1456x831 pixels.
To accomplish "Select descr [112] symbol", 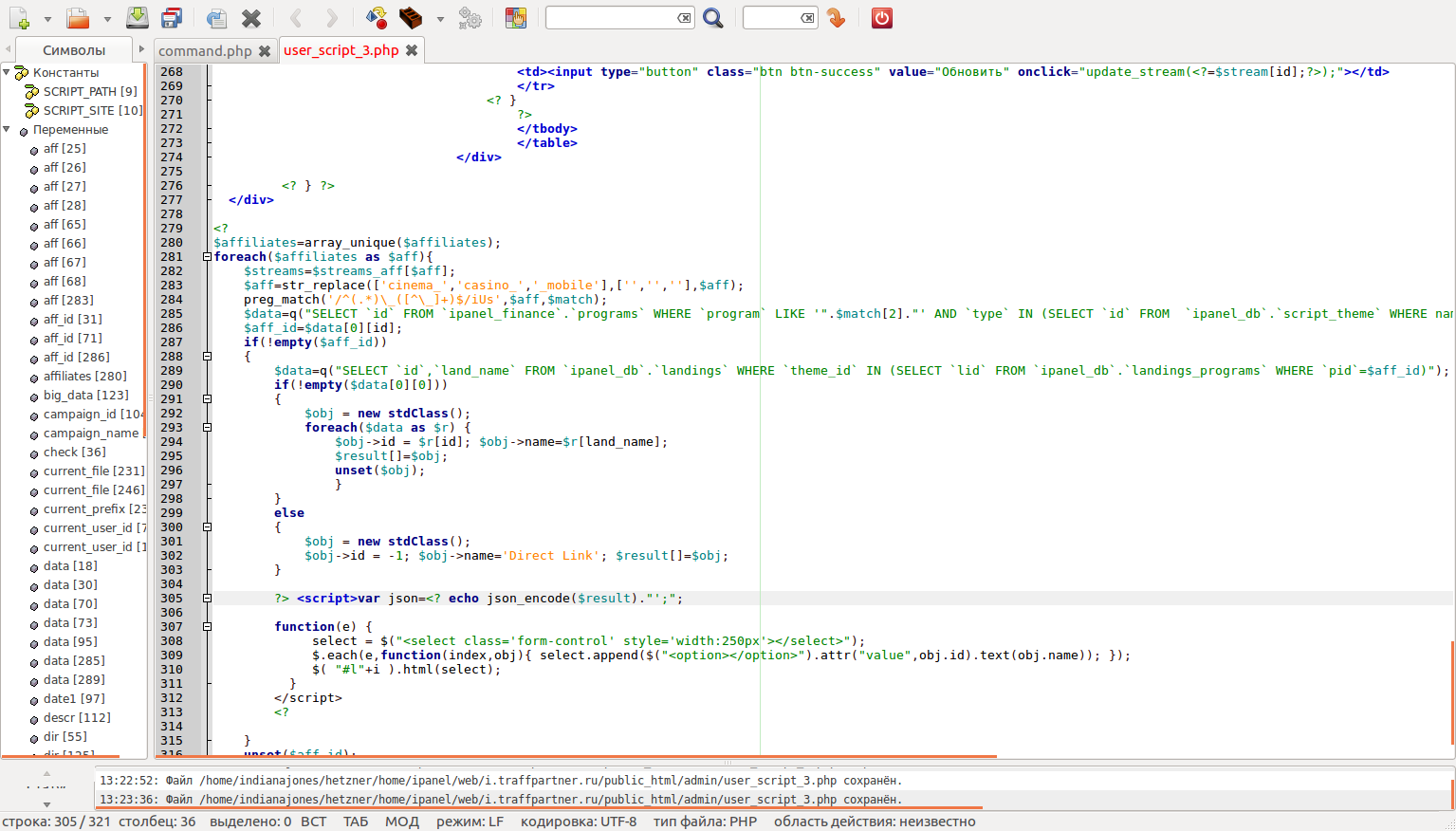I will click(x=77, y=717).
